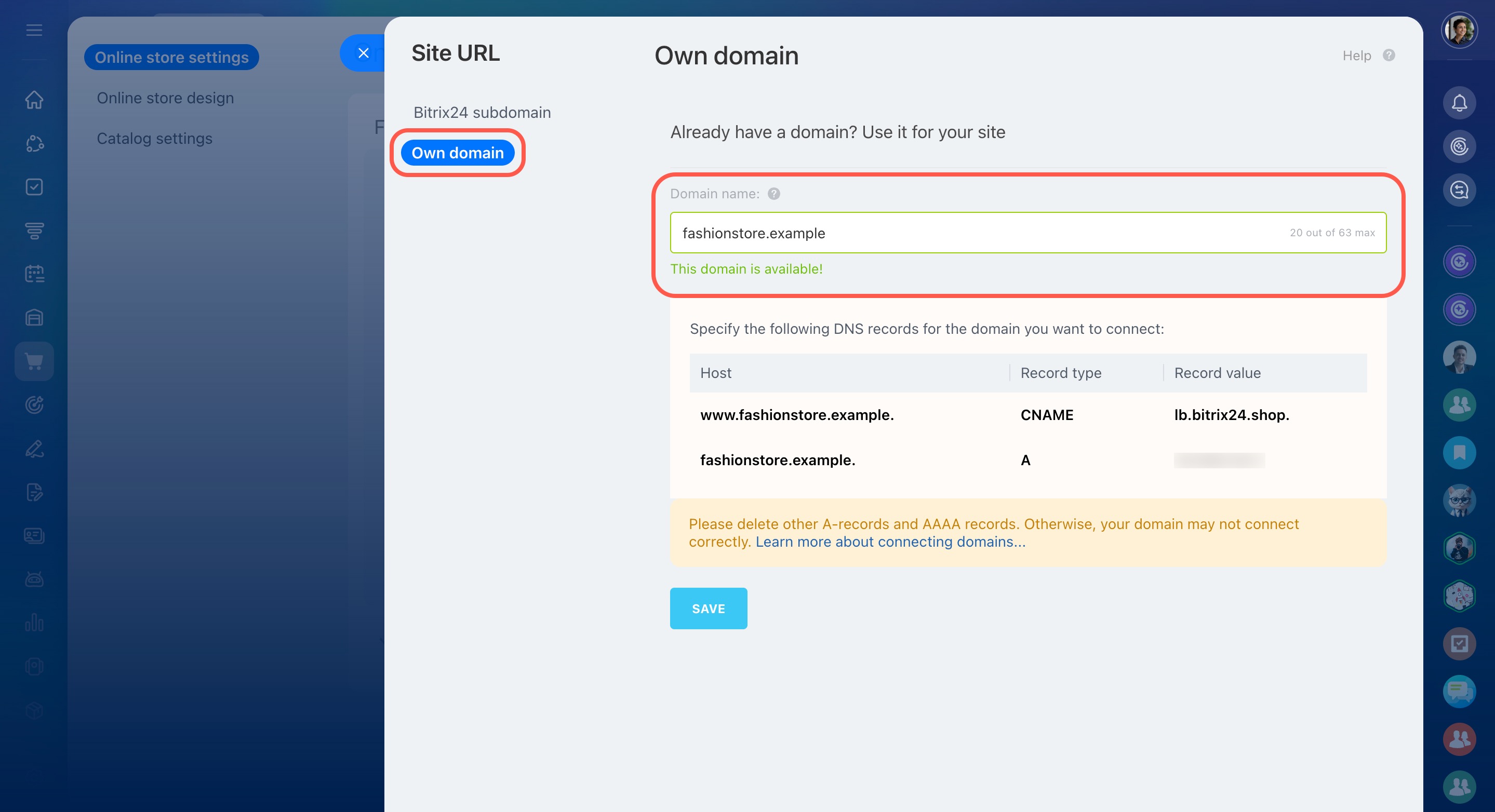Image resolution: width=1495 pixels, height=812 pixels.
Task: Select the shopping cart online store icon
Action: pos(34,361)
